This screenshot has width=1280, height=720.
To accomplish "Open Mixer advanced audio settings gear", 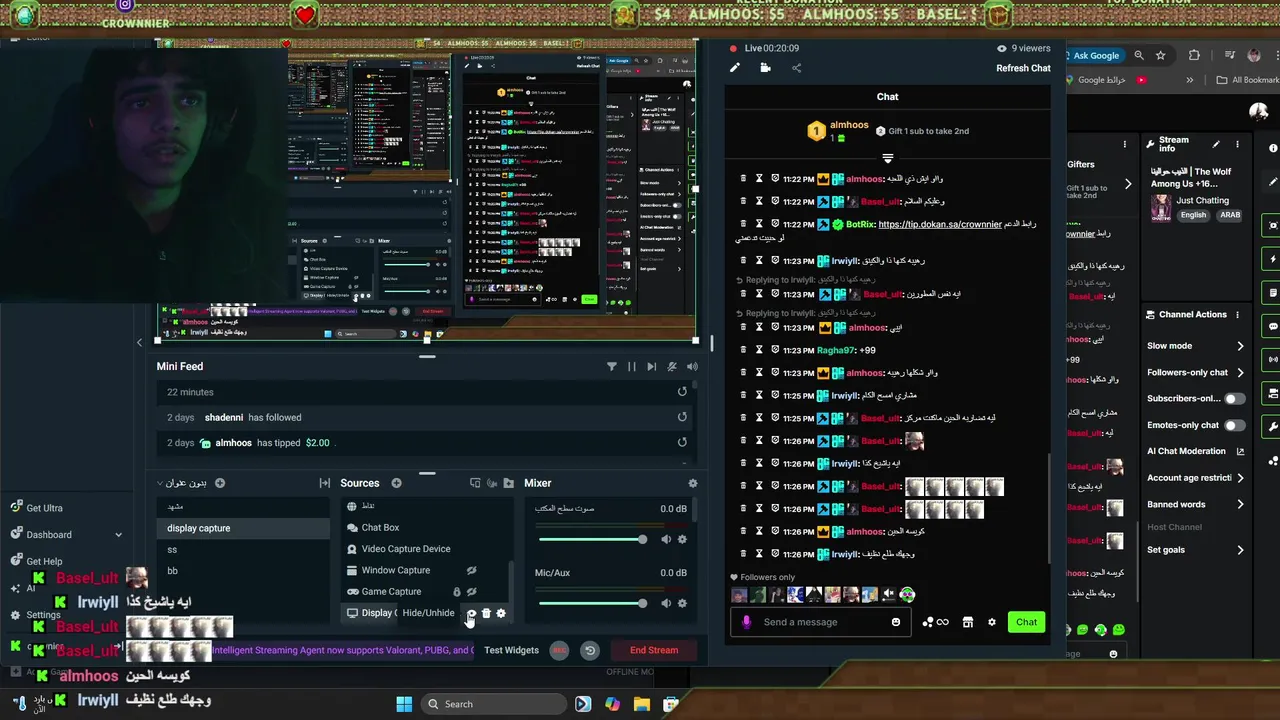I will tap(692, 483).
